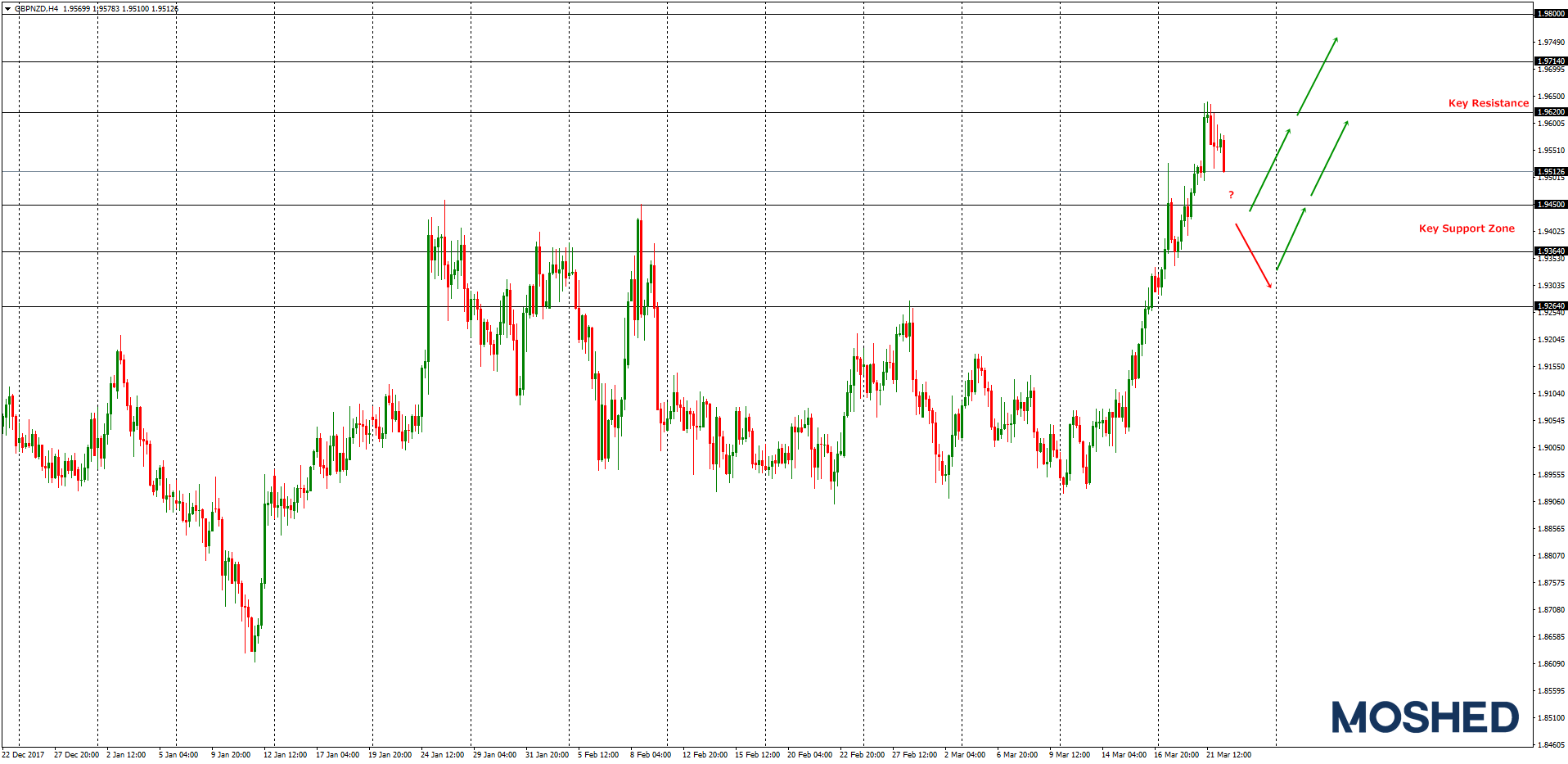
Task: Select the GBPNZD,H4 chart title label
Action: pos(36,7)
